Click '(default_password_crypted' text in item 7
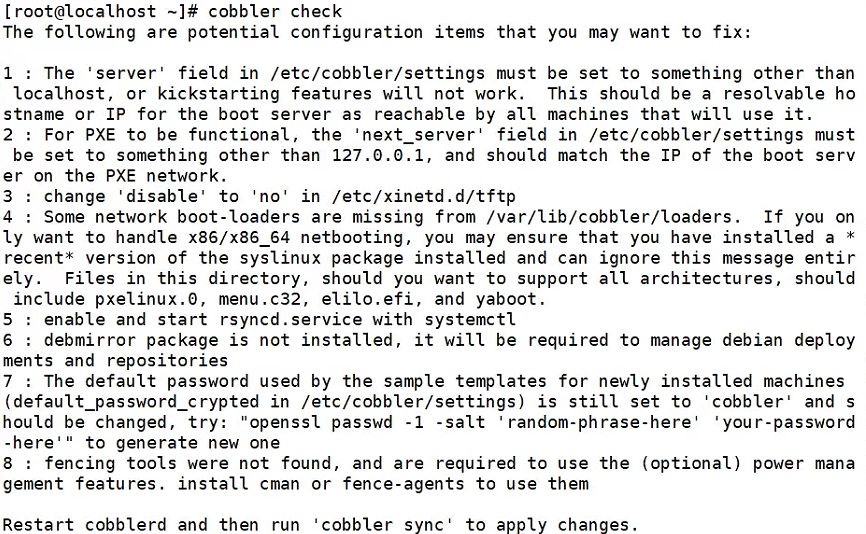 [x=131, y=402]
